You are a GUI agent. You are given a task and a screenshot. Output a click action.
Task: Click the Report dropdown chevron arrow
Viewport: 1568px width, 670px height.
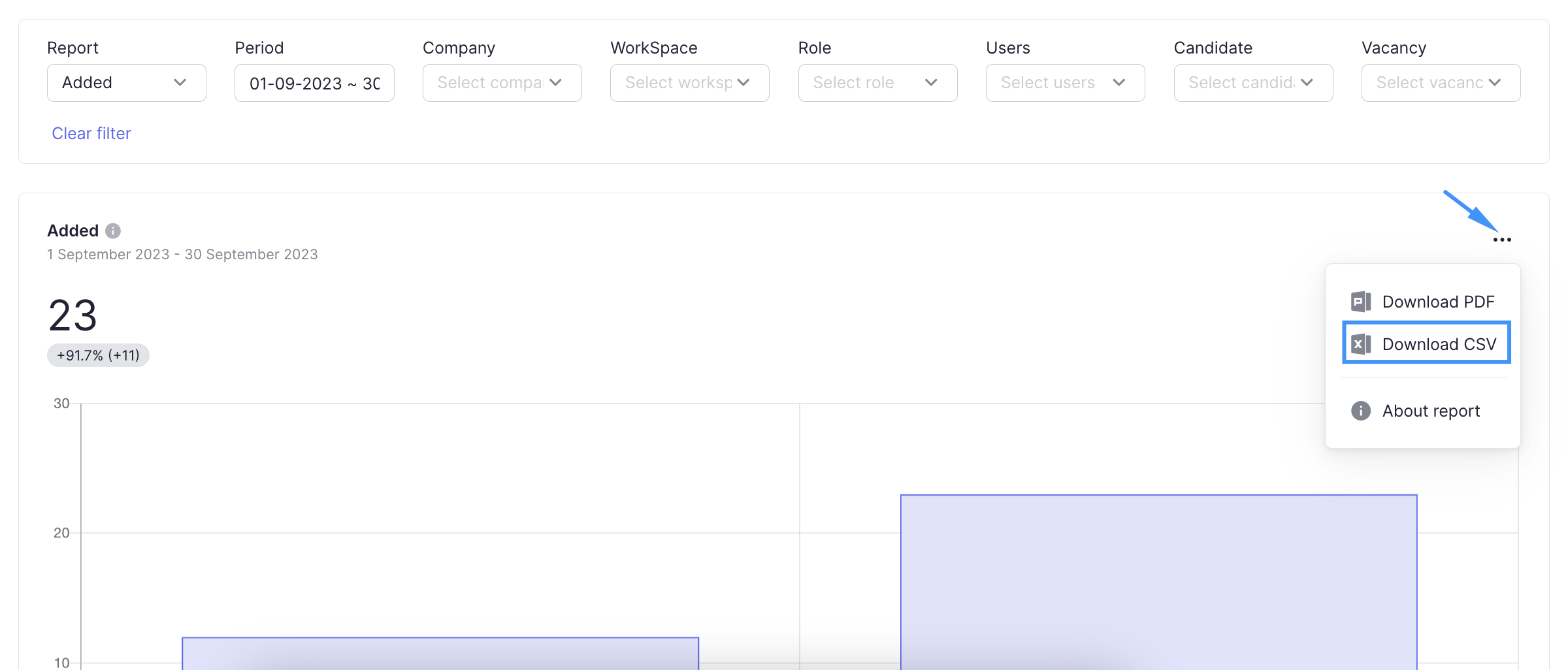click(180, 83)
